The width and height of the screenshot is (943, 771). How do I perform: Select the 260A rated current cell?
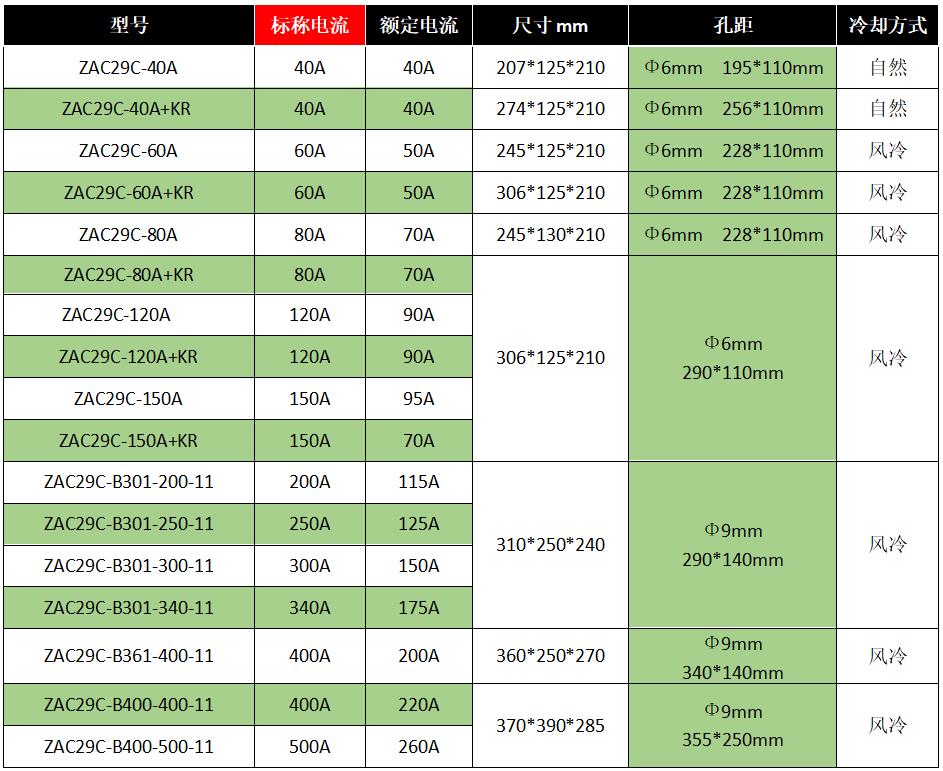click(x=419, y=746)
